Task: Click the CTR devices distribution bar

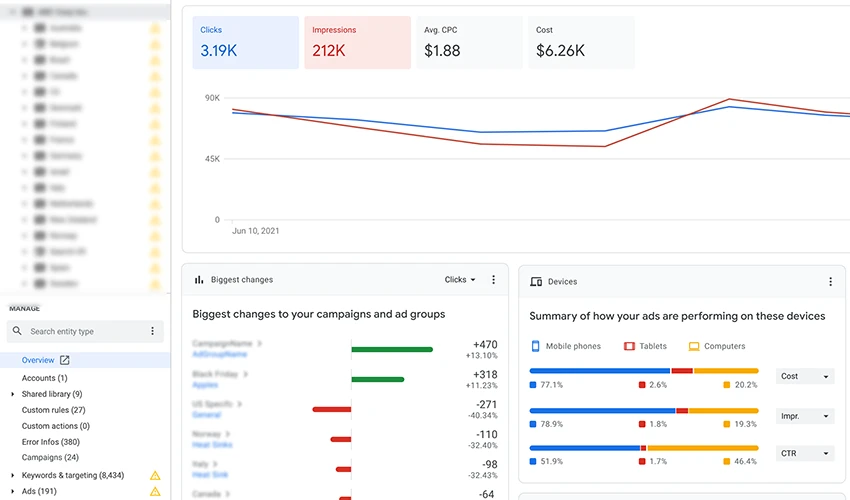Action: (x=644, y=448)
